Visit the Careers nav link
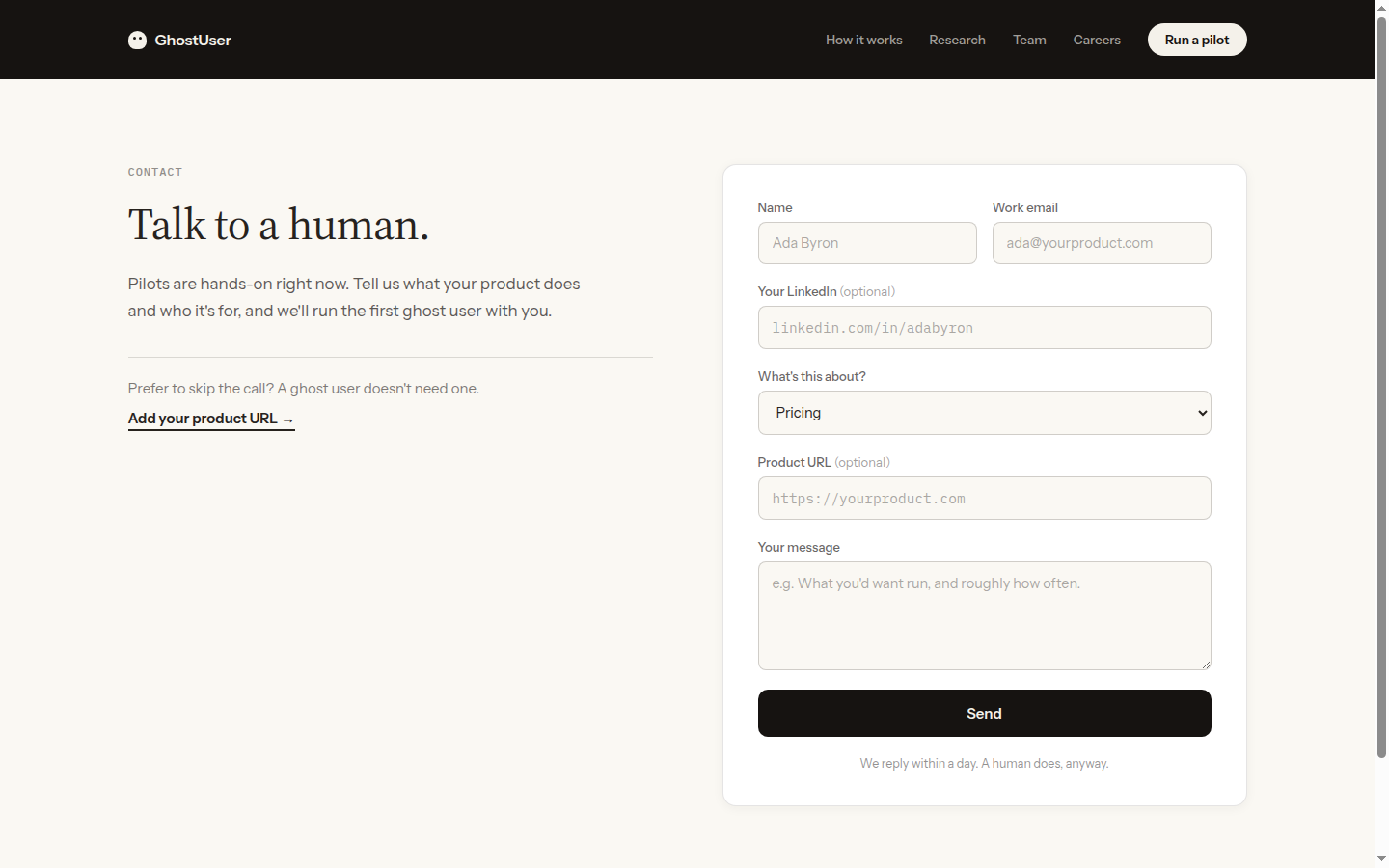The image size is (1389, 868). 1097,40
